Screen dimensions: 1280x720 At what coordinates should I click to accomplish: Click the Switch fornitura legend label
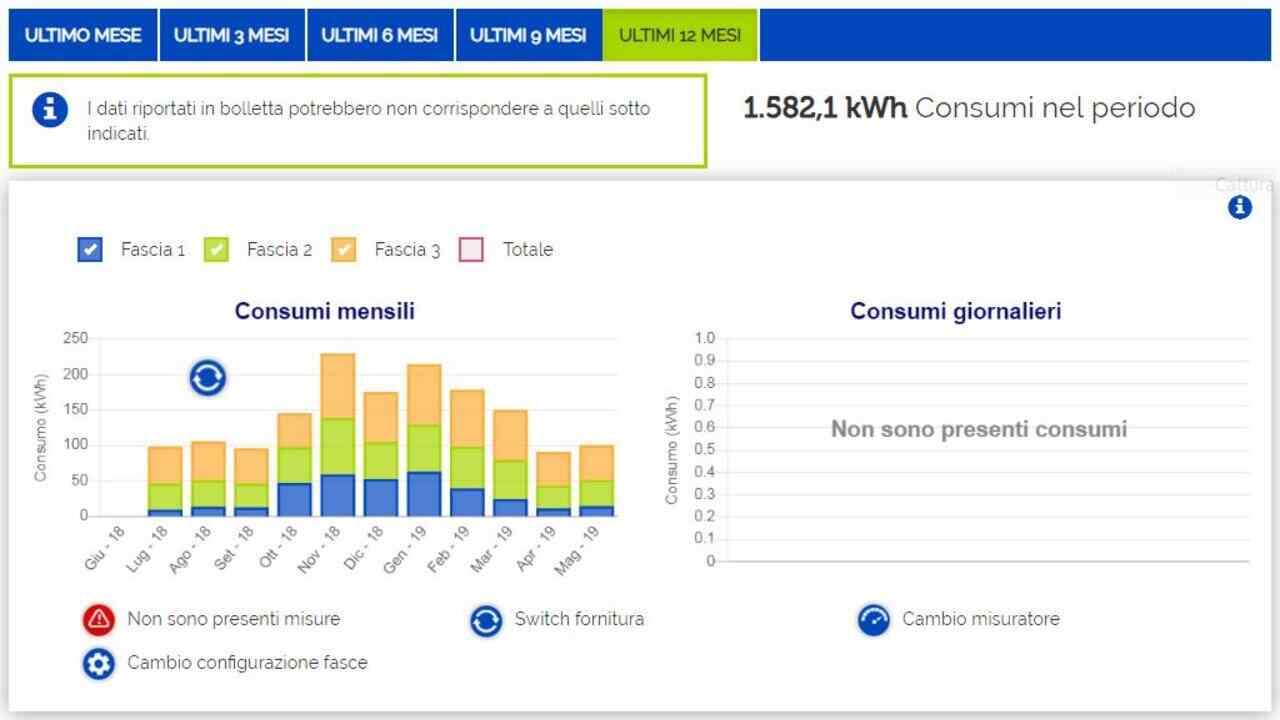pyautogui.click(x=579, y=619)
